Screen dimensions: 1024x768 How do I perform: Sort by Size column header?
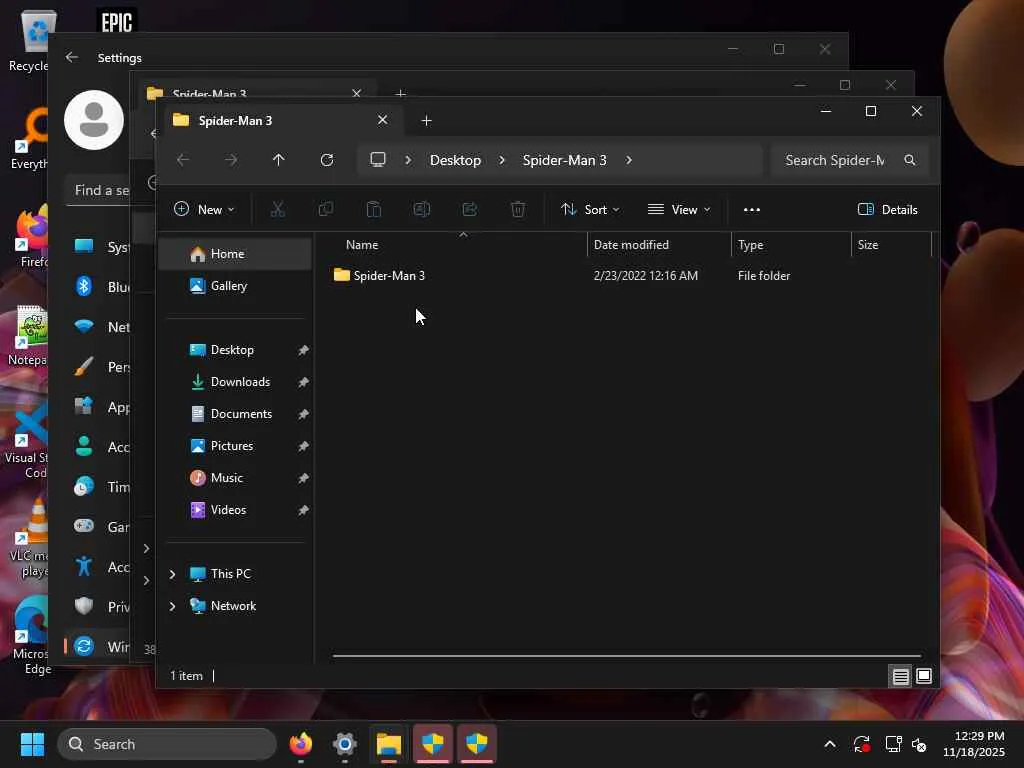(867, 245)
